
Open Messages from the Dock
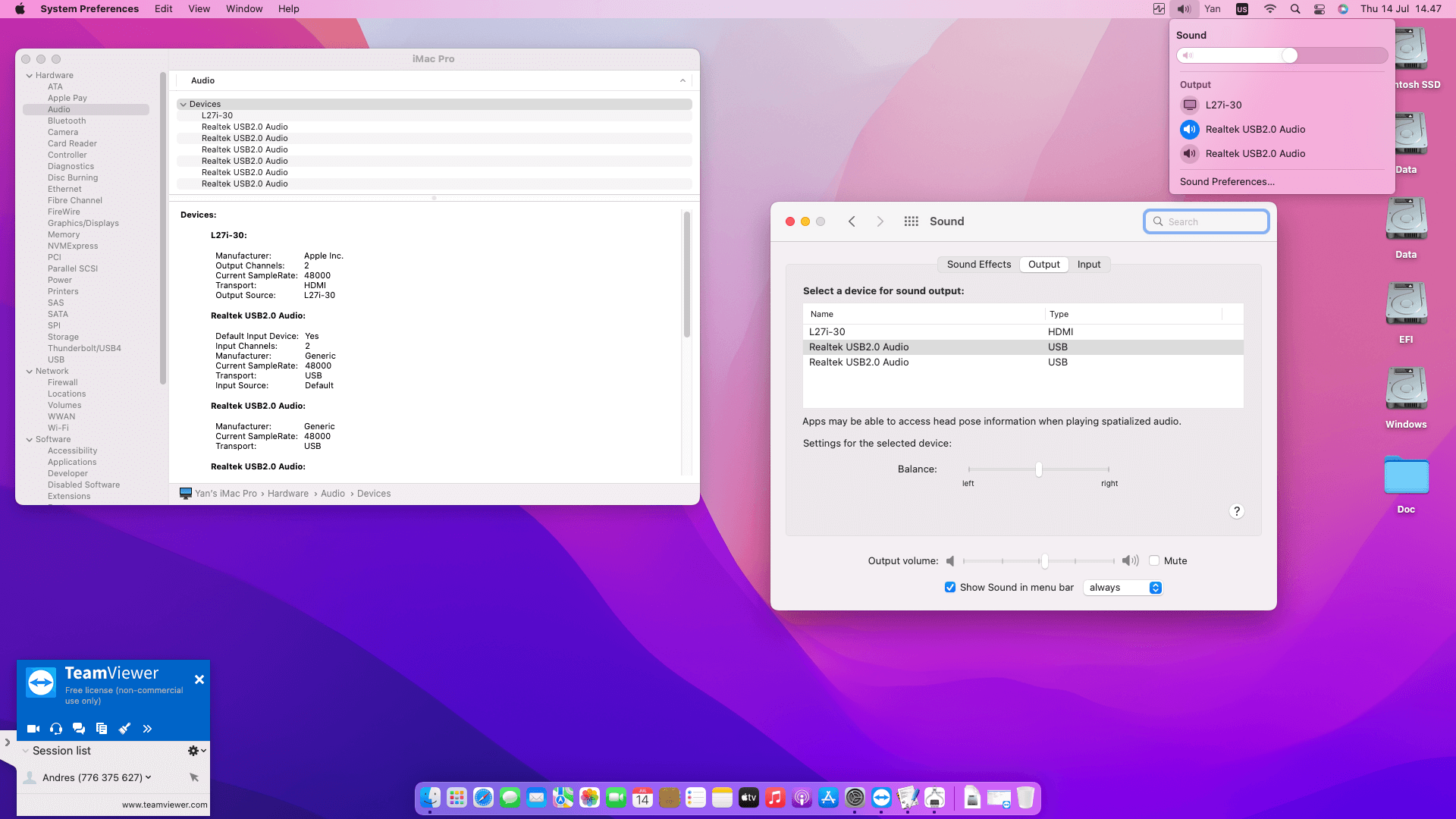click(510, 798)
